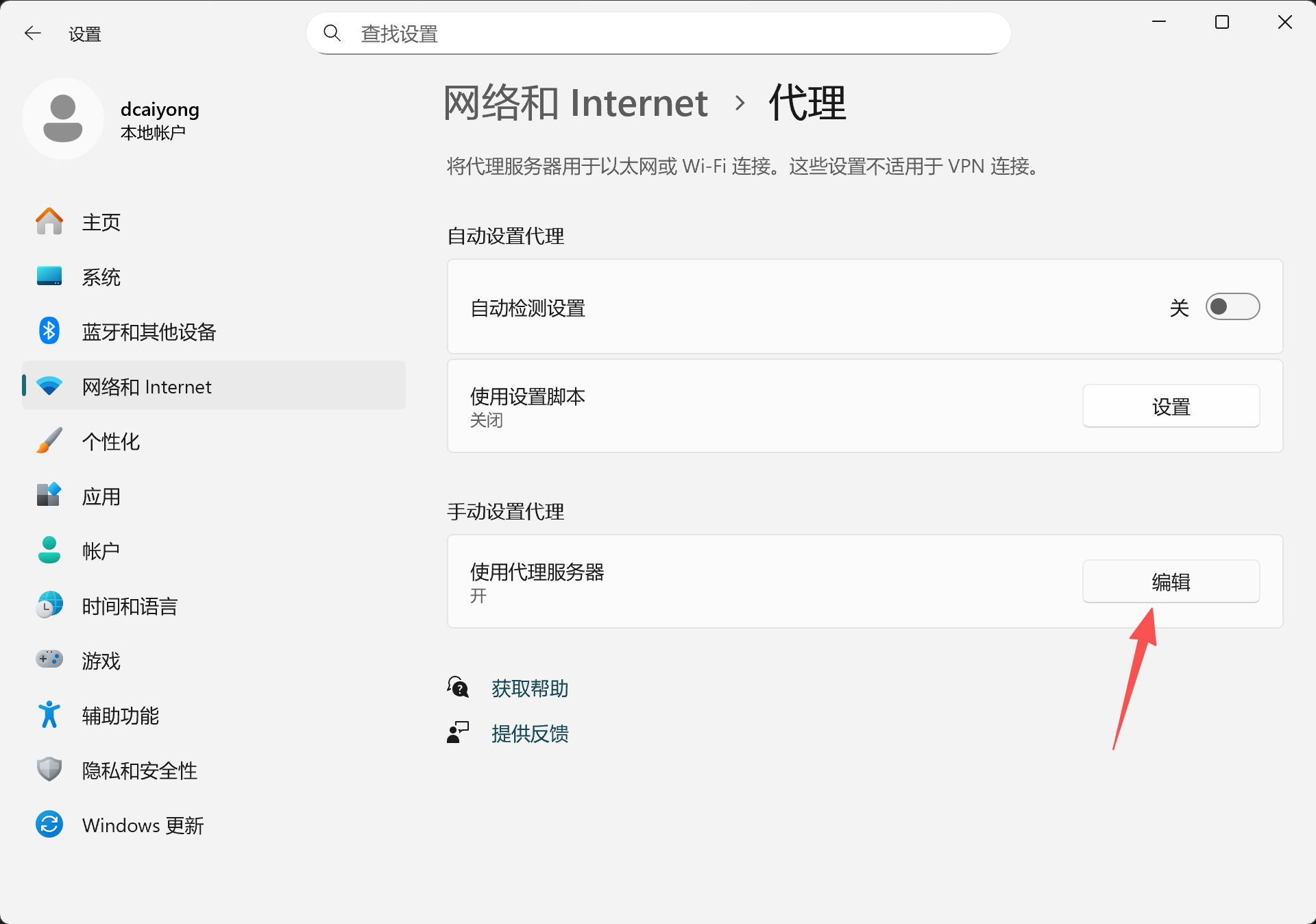Open System (系统) via its monitor icon
The image size is (1316, 924).
[x=49, y=276]
